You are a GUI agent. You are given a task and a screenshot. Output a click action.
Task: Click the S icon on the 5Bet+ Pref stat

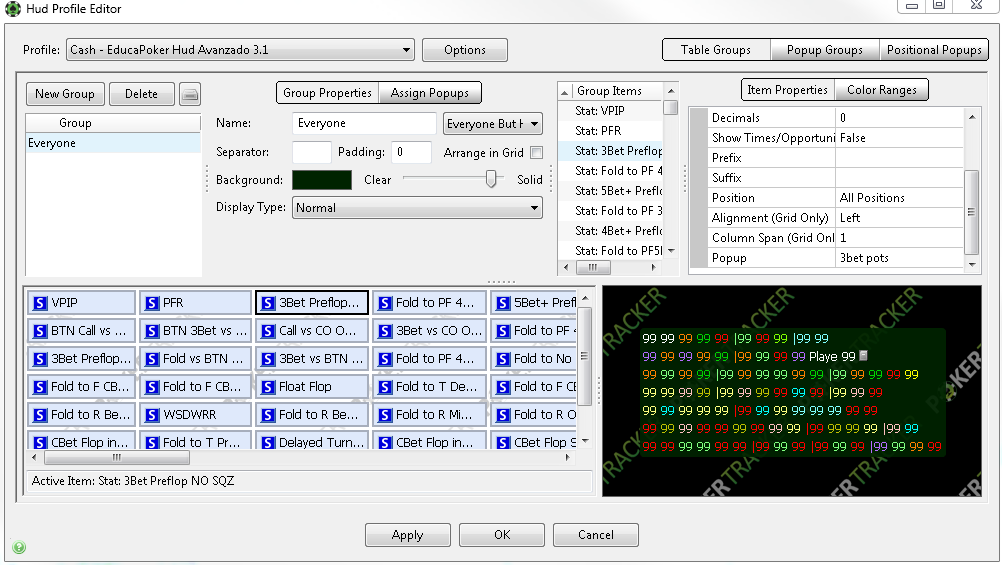tap(504, 303)
